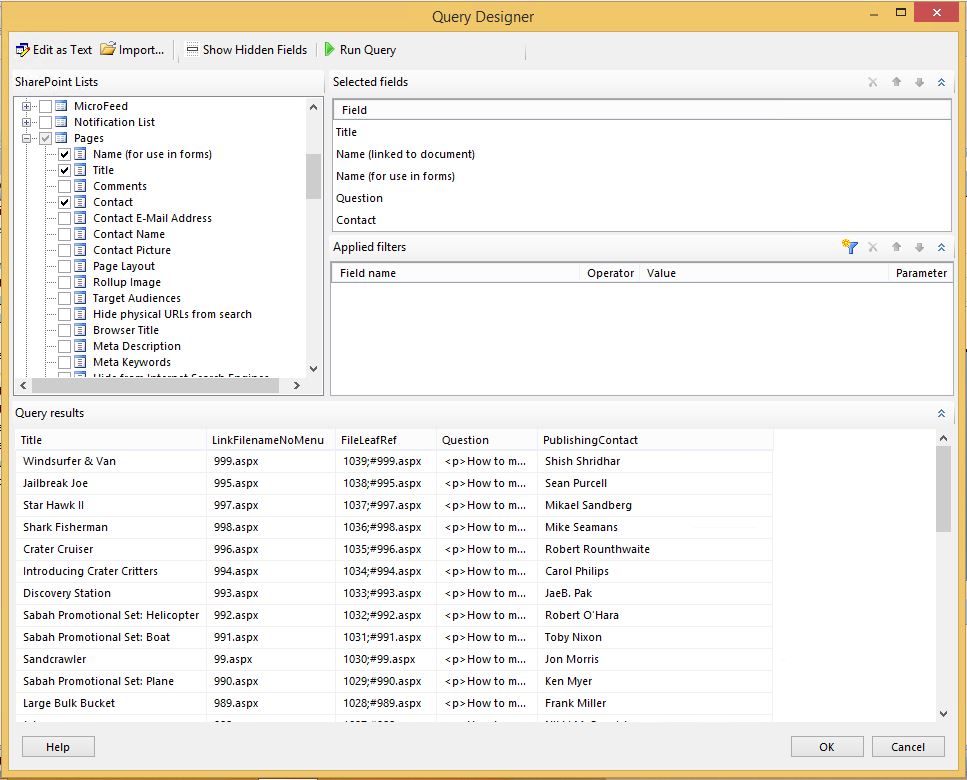Collapse the Selected fields panel
Image resolution: width=967 pixels, height=780 pixels.
pyautogui.click(x=942, y=82)
